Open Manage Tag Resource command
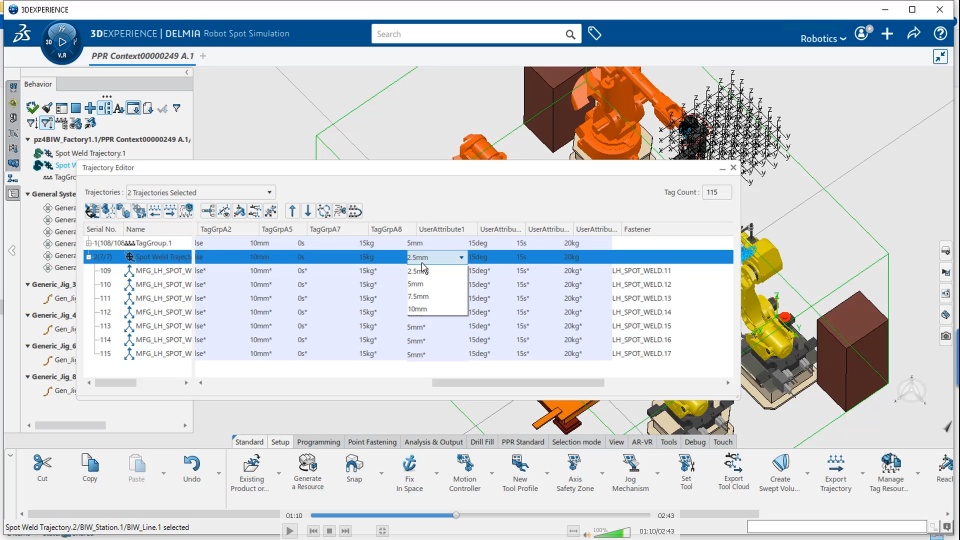960x540 pixels. [x=891, y=473]
